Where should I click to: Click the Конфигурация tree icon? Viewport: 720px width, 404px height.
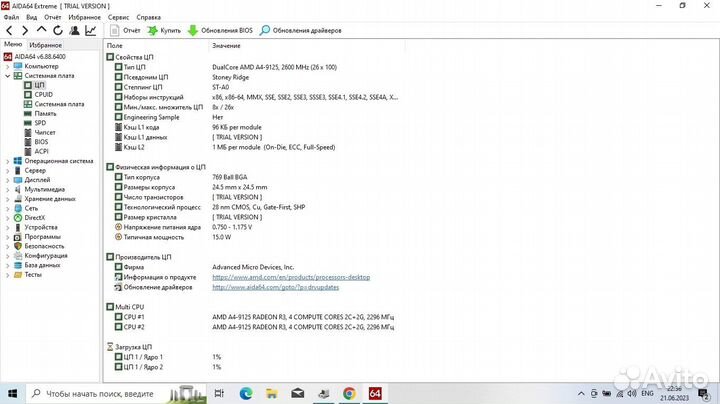[x=17, y=256]
